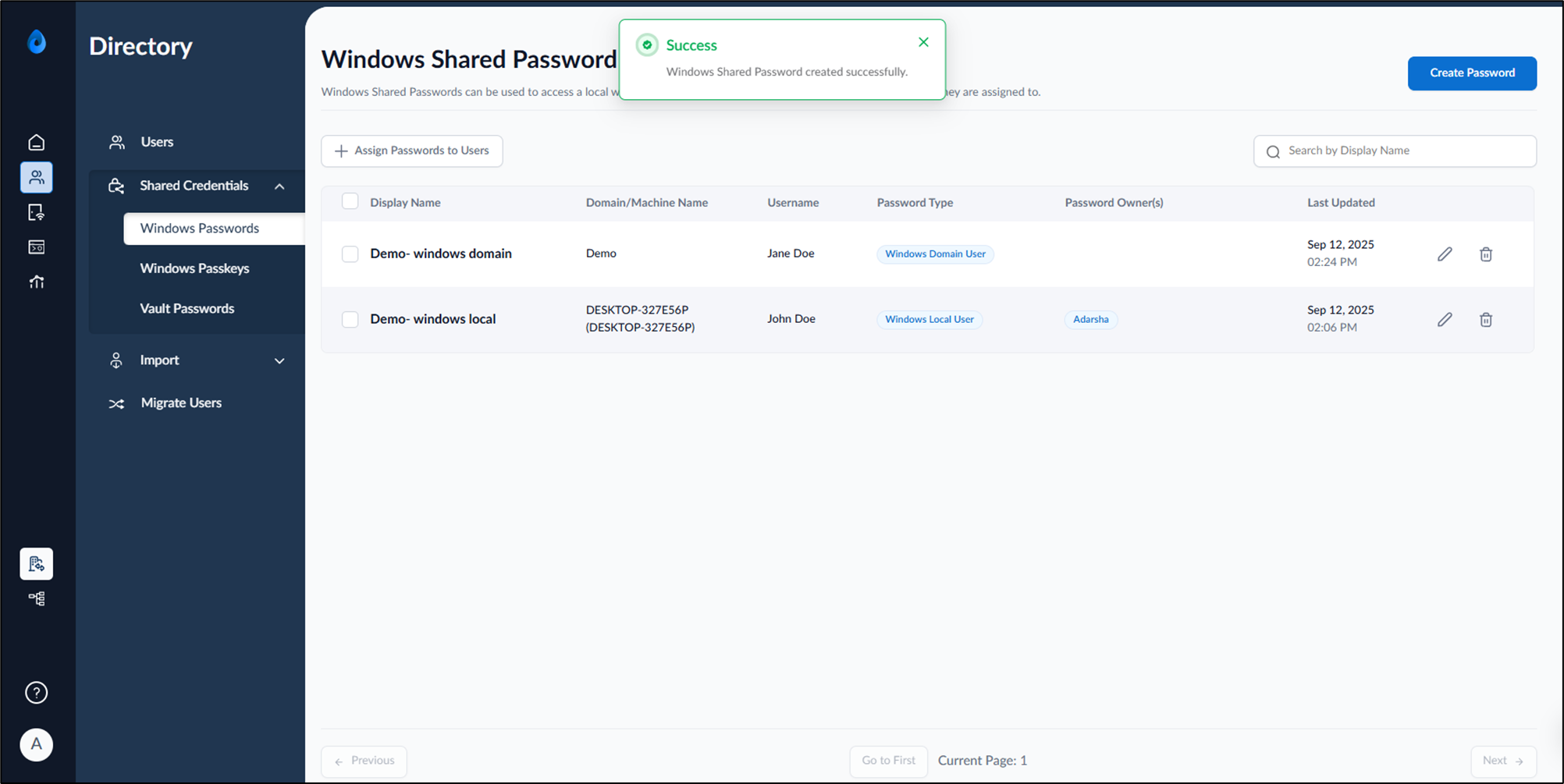Focus the Search by Display Name field
Viewport: 1564px width, 784px height.
tap(1395, 151)
